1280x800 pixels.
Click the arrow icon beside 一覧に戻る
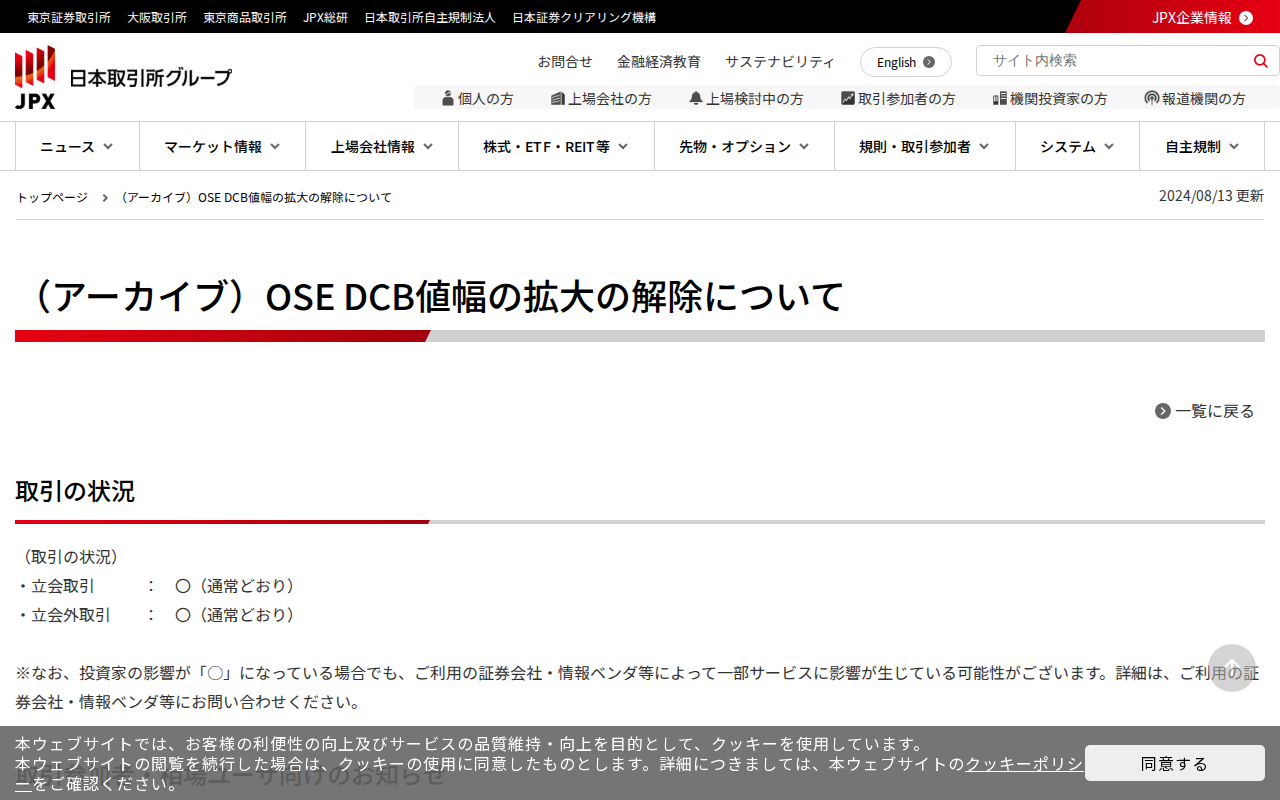1163,411
